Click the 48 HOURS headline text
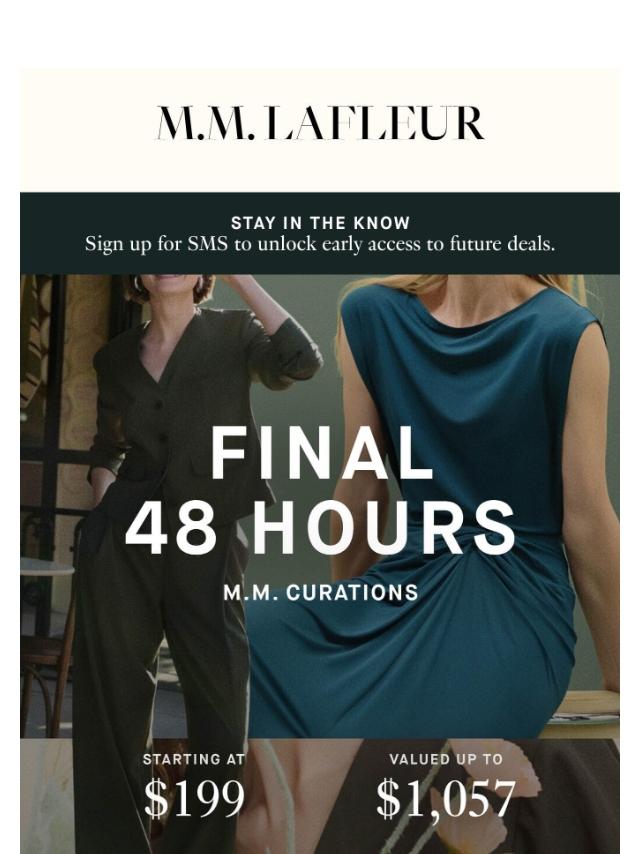The image size is (640, 854). tap(320, 527)
